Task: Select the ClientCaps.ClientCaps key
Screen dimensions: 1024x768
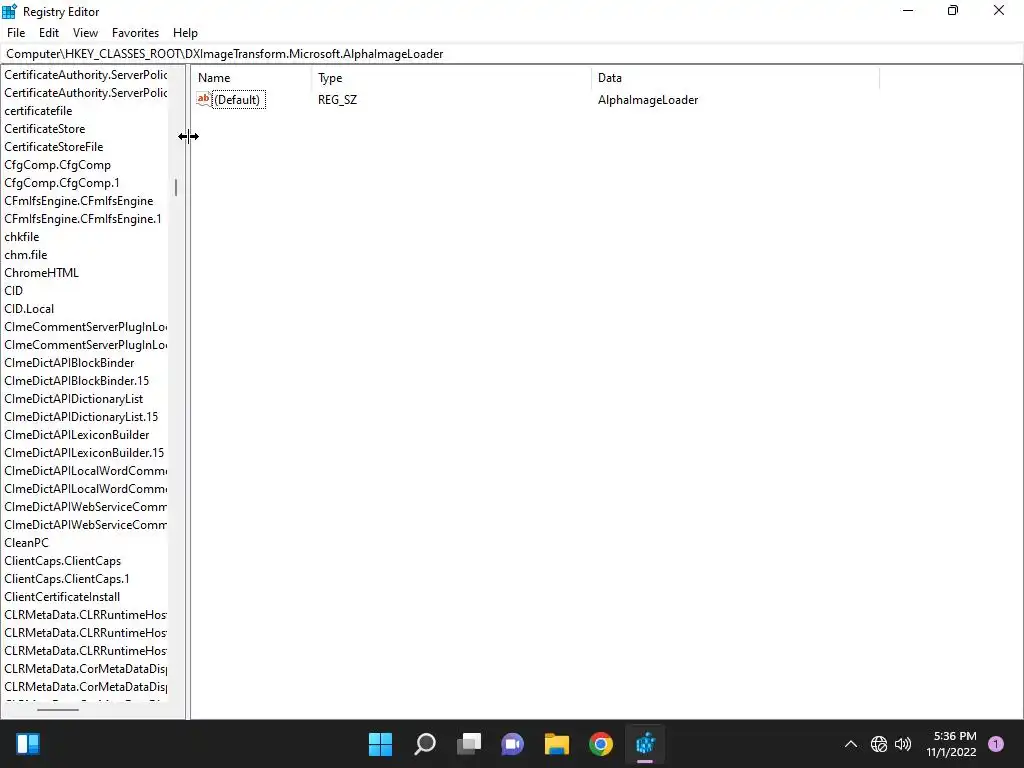Action: tap(63, 561)
